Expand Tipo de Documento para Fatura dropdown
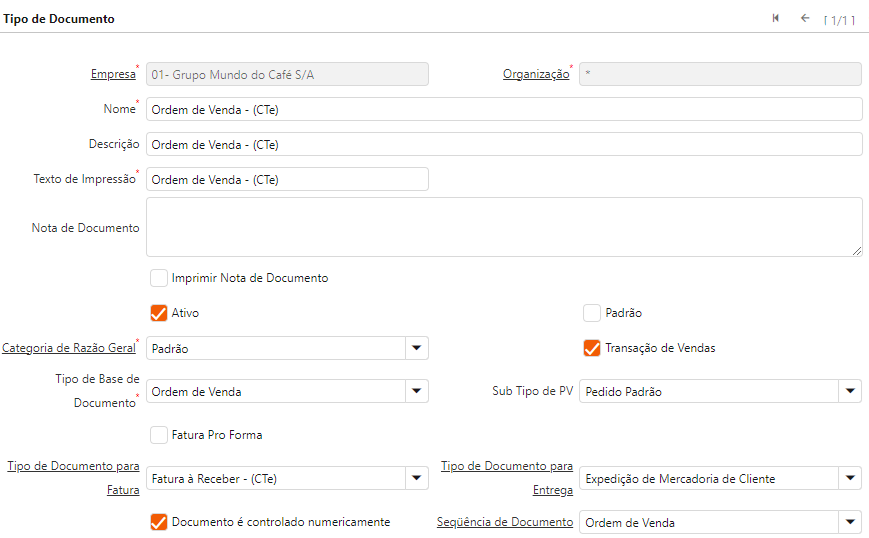This screenshot has height=538, width=869. pos(416,479)
